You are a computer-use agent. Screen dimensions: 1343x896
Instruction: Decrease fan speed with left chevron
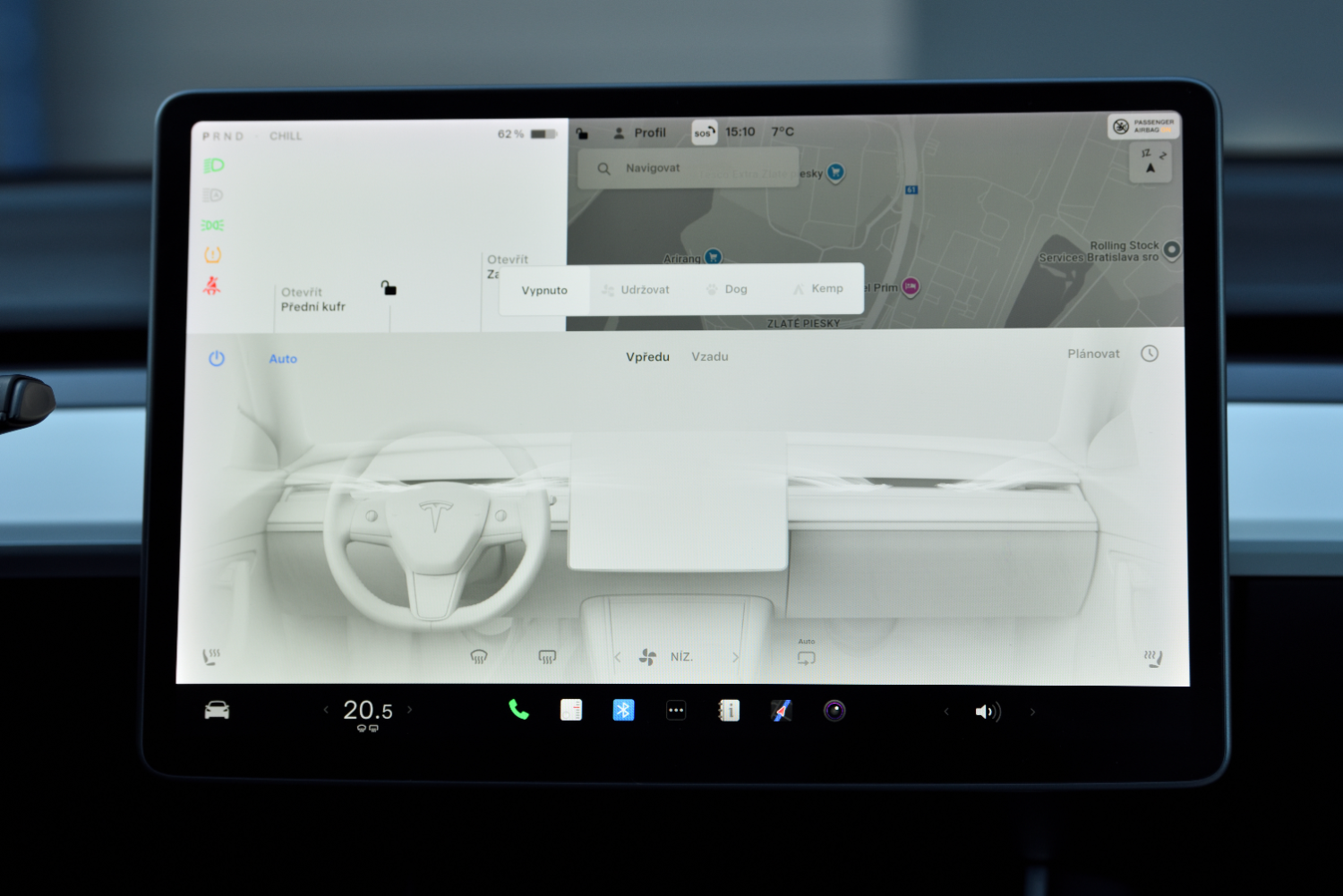618,657
